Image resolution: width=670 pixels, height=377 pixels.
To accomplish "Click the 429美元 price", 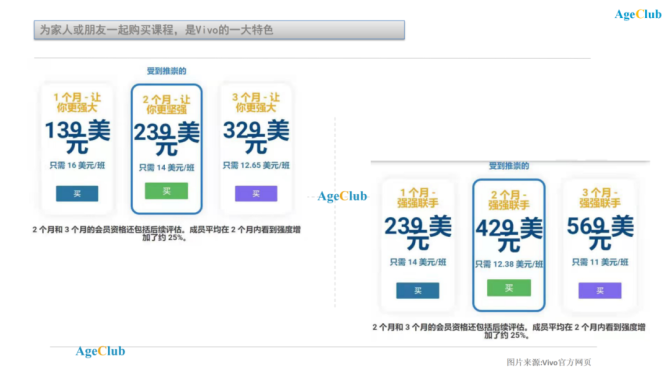I will tap(509, 235).
